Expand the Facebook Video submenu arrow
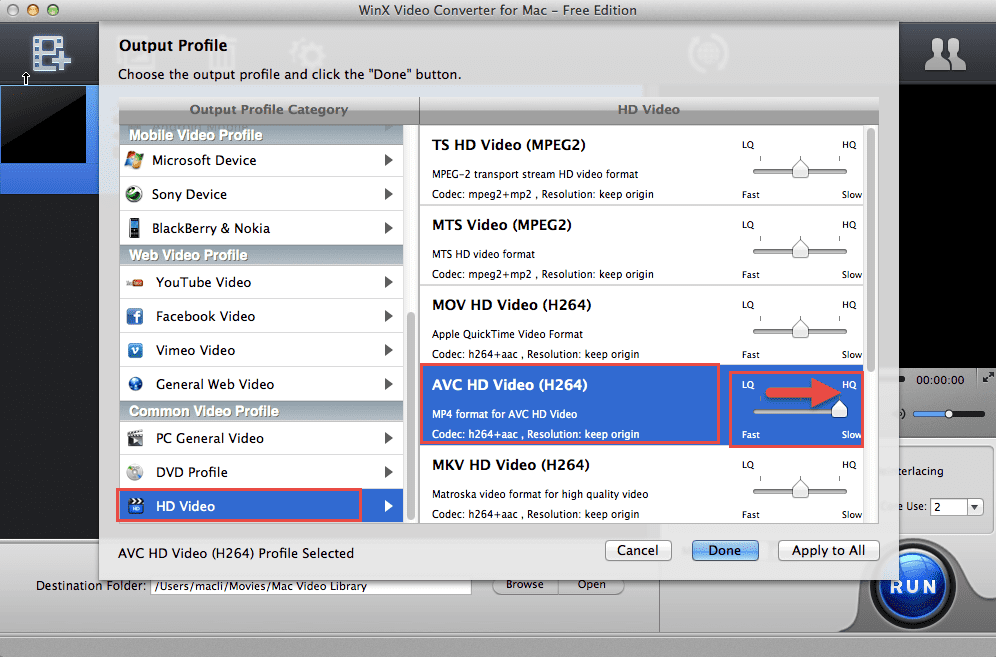996x657 pixels. tap(389, 316)
